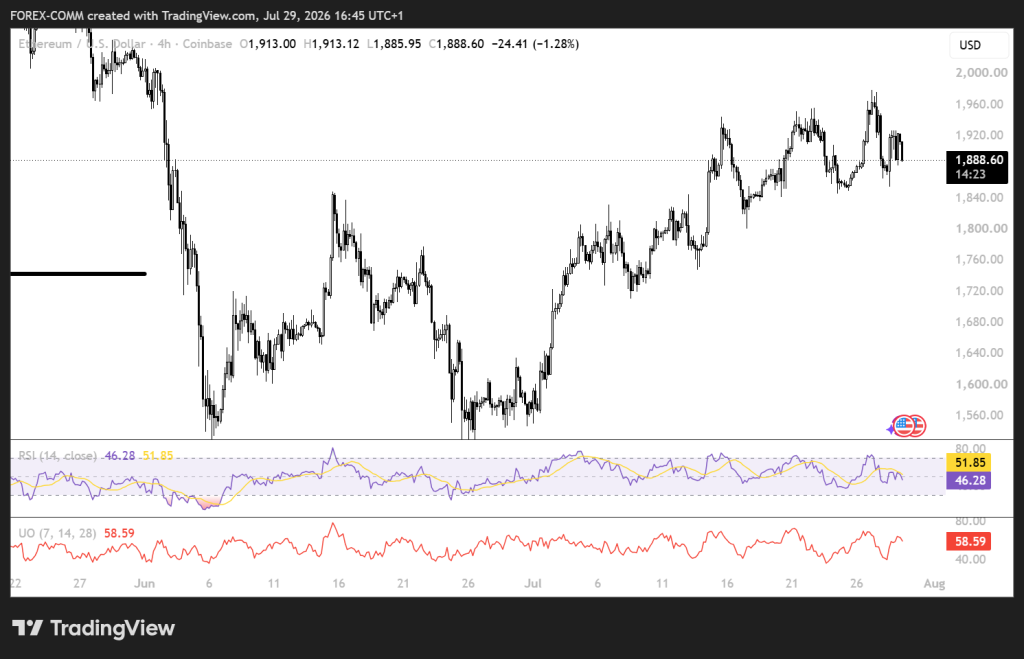Click the candle countdown 14:23
This screenshot has width=1024, height=659.
tap(970, 174)
